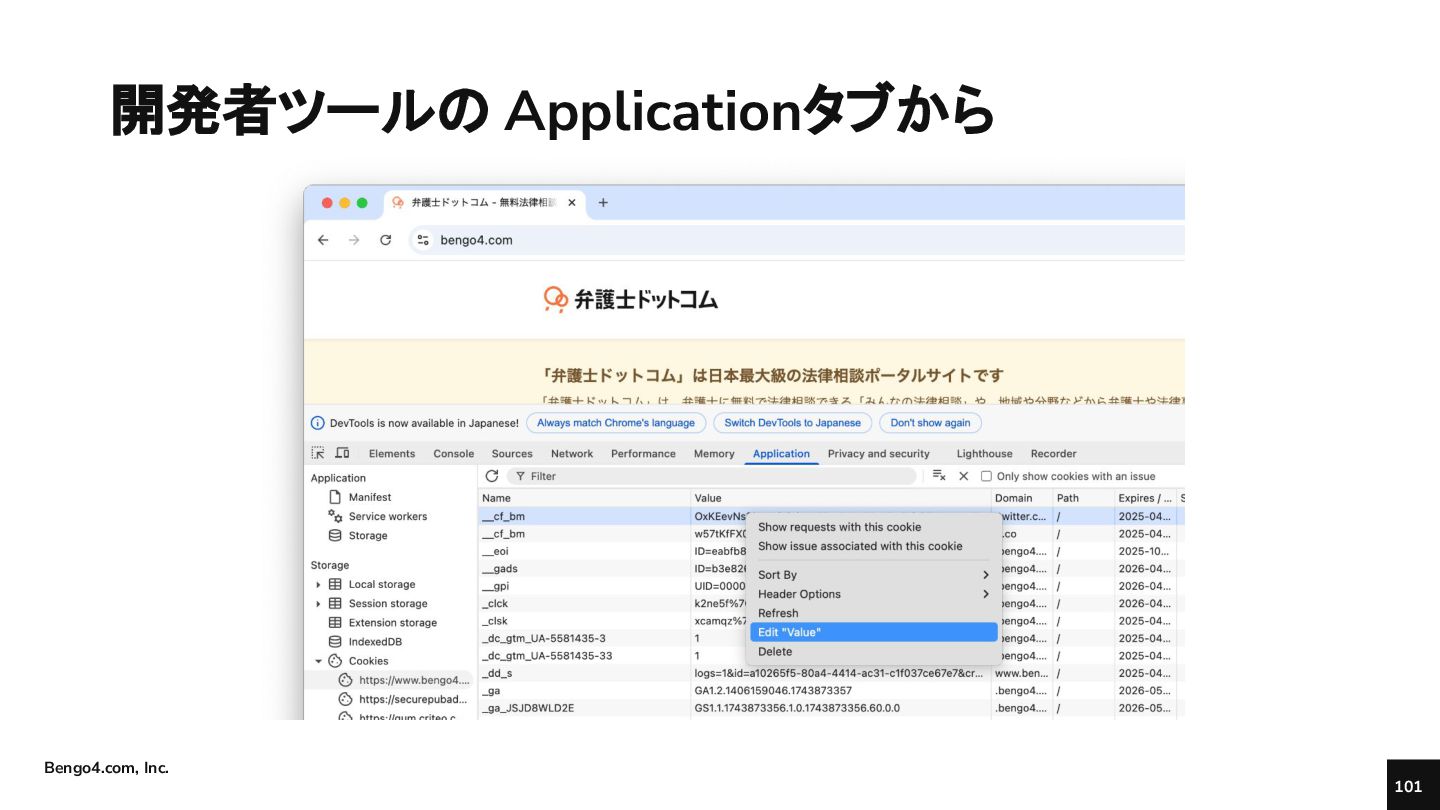Click the browser back arrow

(323, 240)
